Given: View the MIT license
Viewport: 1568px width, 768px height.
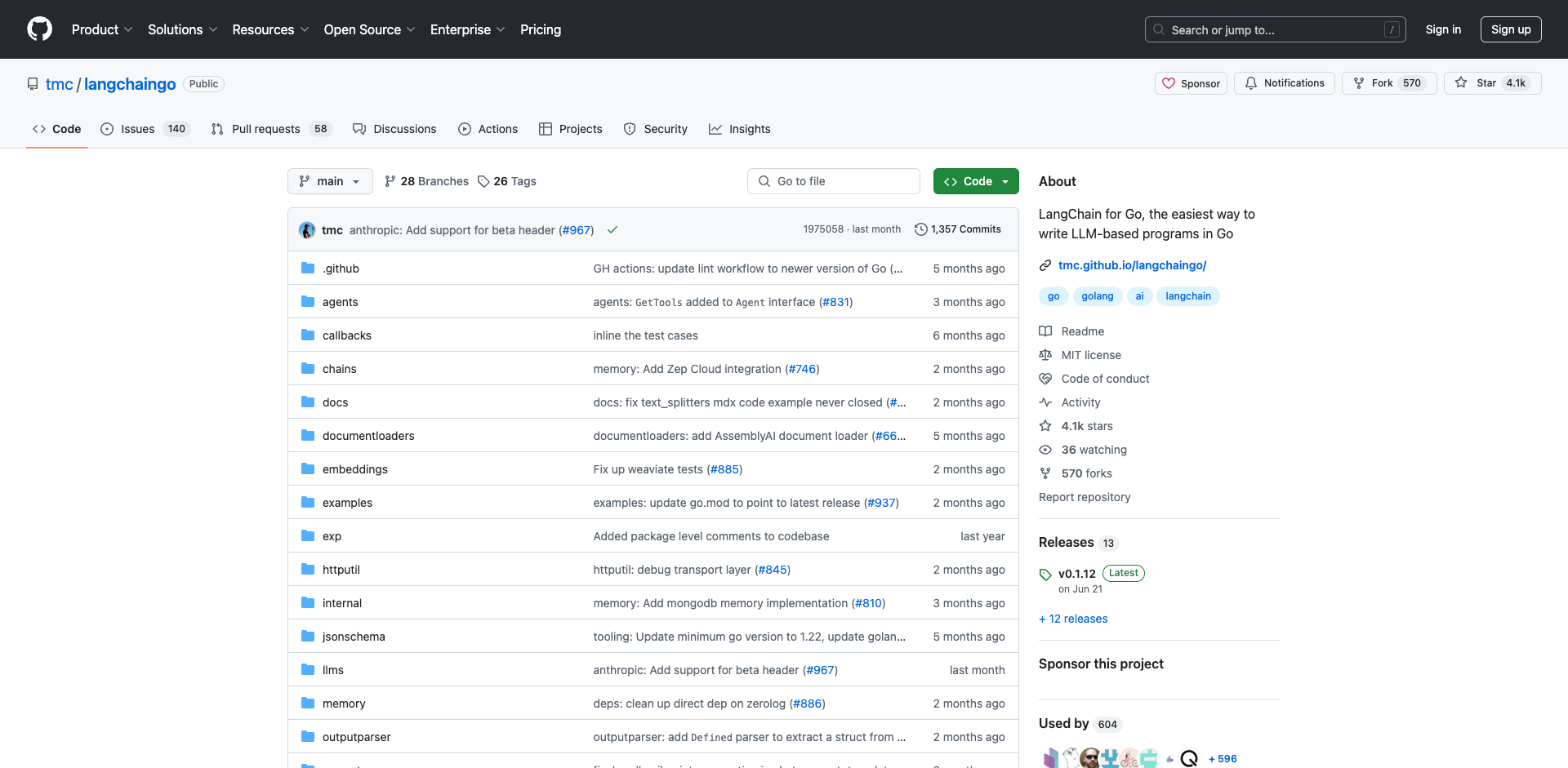Looking at the screenshot, I should (1080, 355).
